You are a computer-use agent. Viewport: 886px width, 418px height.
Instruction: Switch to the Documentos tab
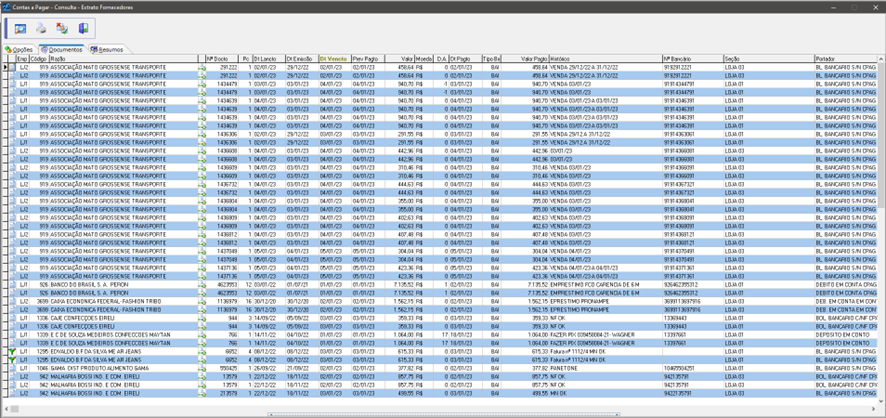coord(62,49)
